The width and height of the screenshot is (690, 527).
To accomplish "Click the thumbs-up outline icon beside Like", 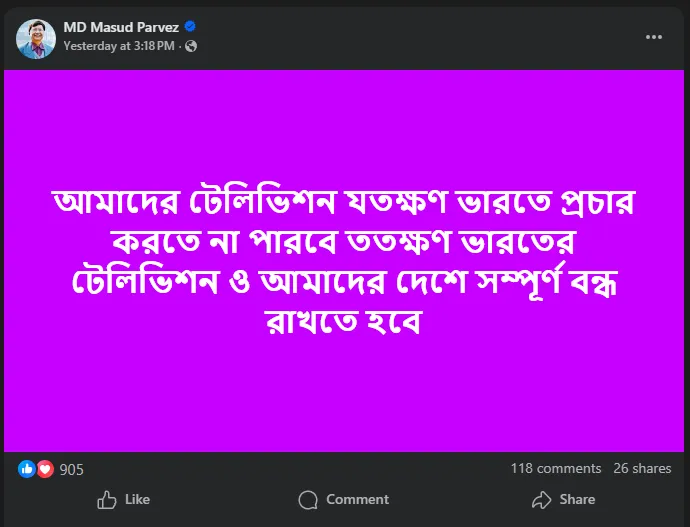I will coord(106,499).
